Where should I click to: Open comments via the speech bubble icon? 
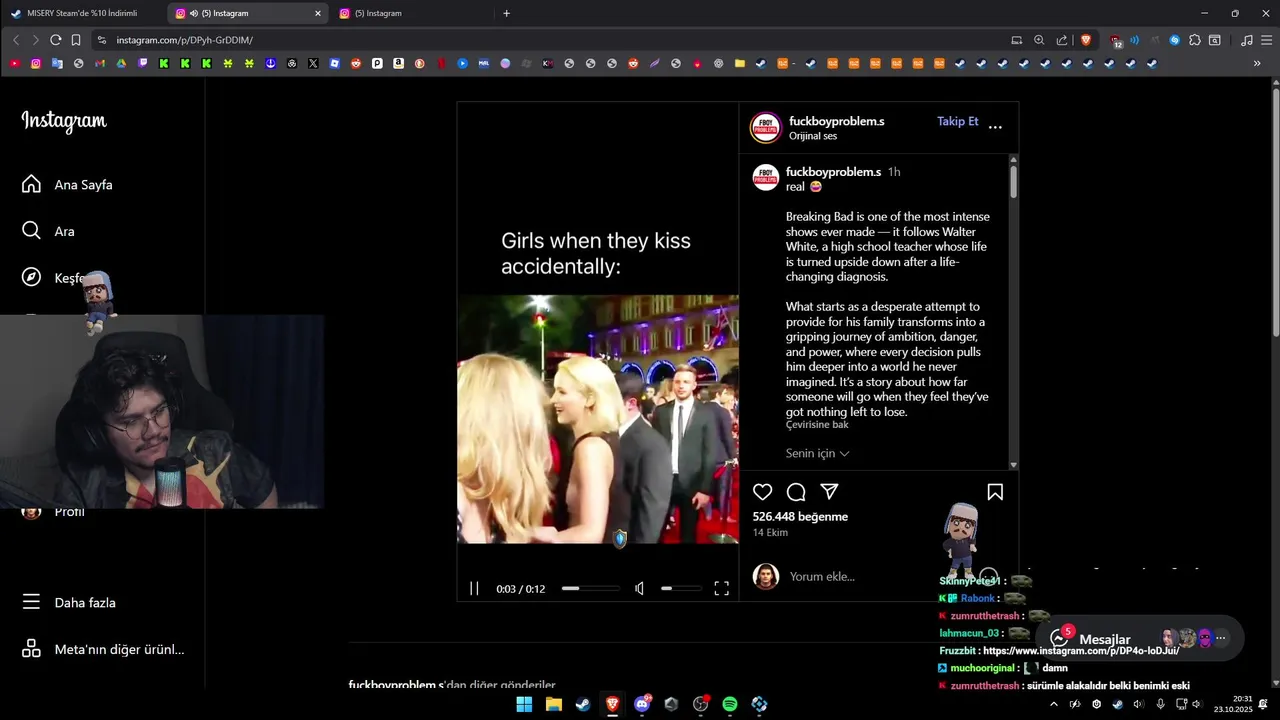pyautogui.click(x=796, y=492)
